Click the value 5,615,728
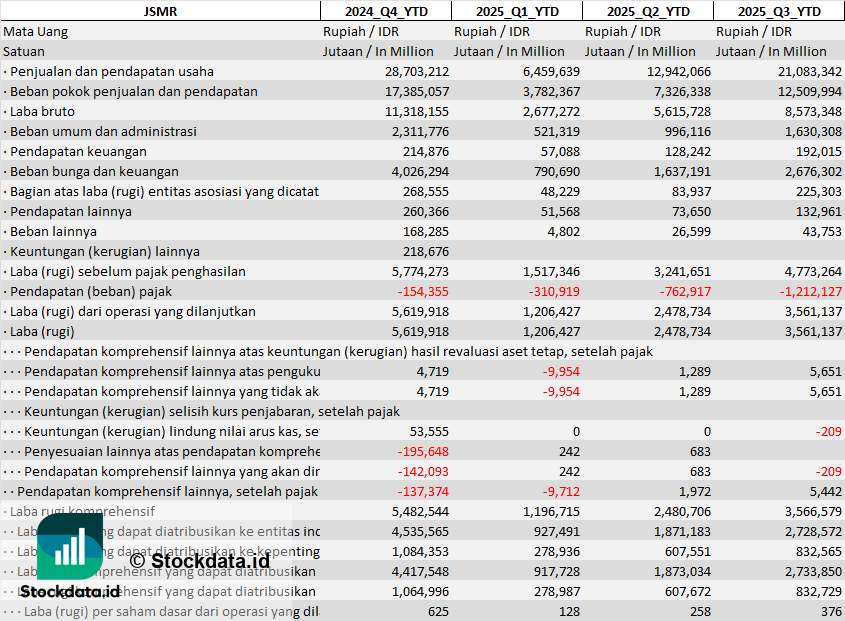Image resolution: width=845 pixels, height=621 pixels. point(682,112)
